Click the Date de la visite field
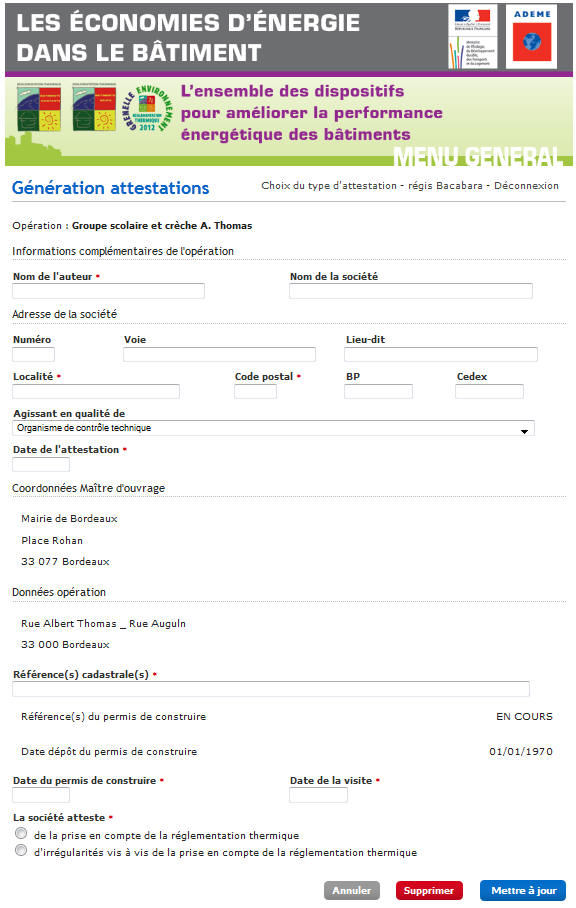 (318, 794)
